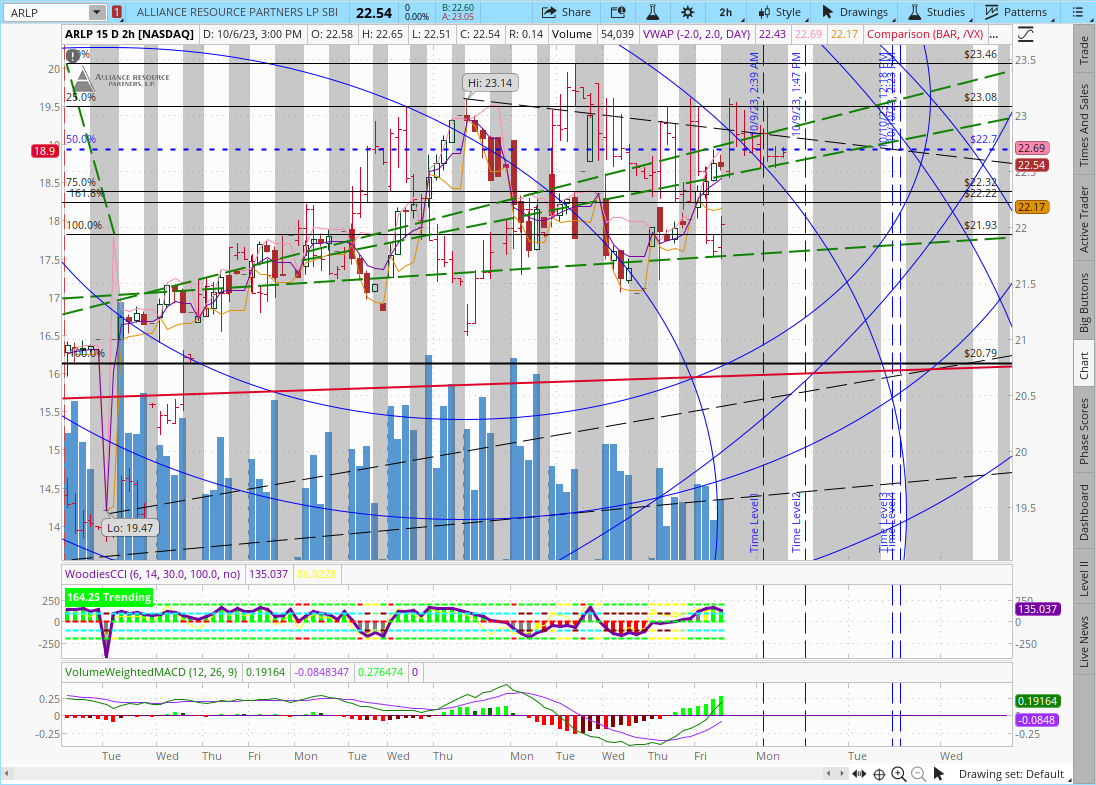Open the Live News side tab
The height and width of the screenshot is (785, 1096).
pyautogui.click(x=1084, y=642)
